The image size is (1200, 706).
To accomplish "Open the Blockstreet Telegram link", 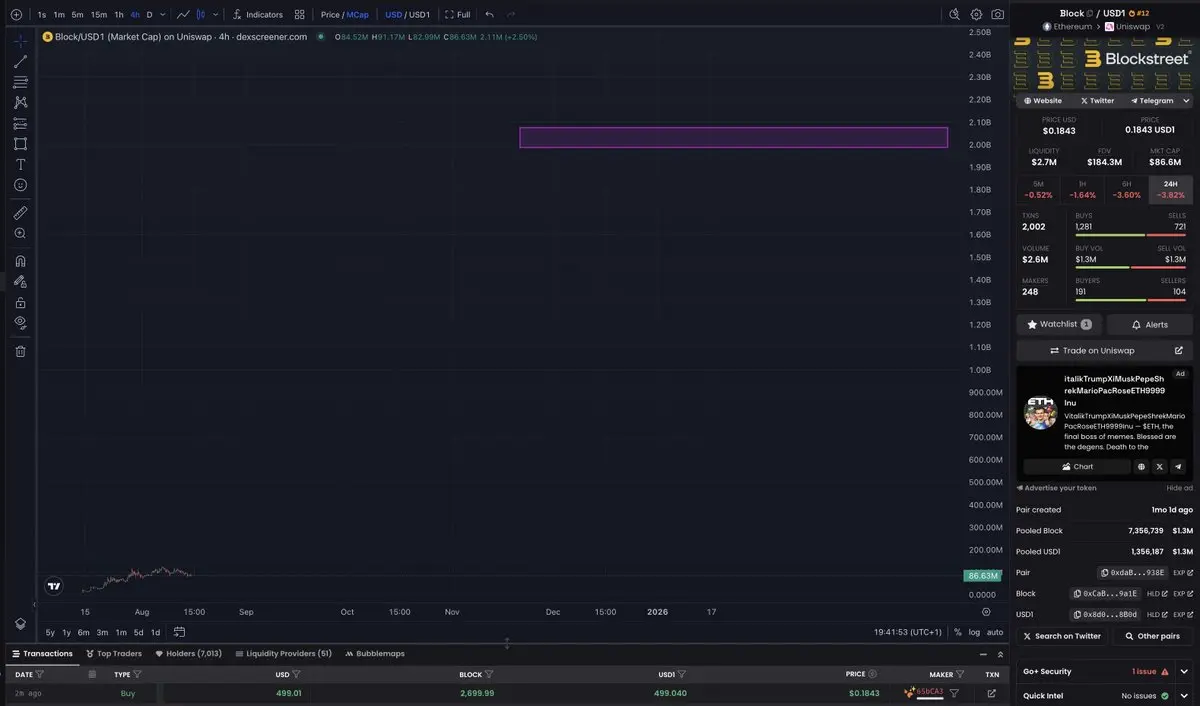I will coord(1152,101).
